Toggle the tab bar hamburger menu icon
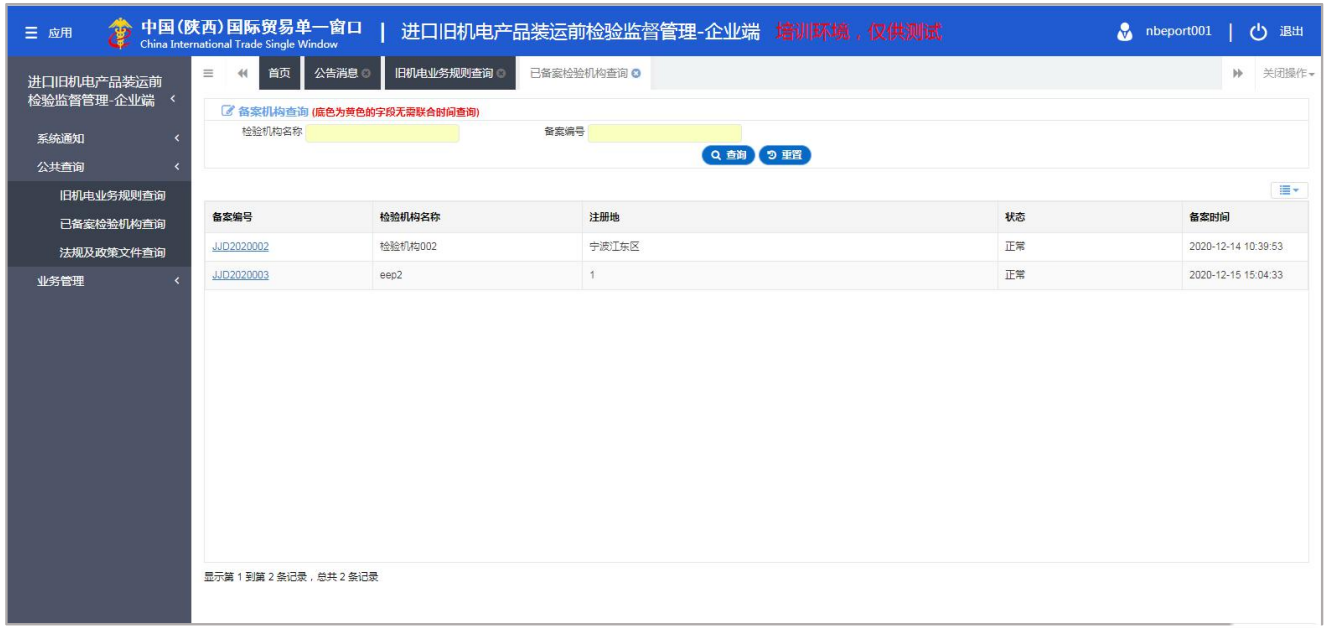The image size is (1326, 629). (x=208, y=73)
